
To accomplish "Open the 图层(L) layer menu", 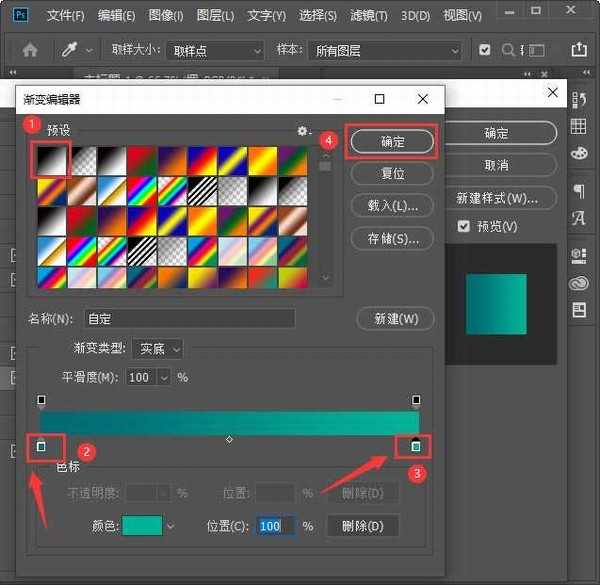I will 214,16.
